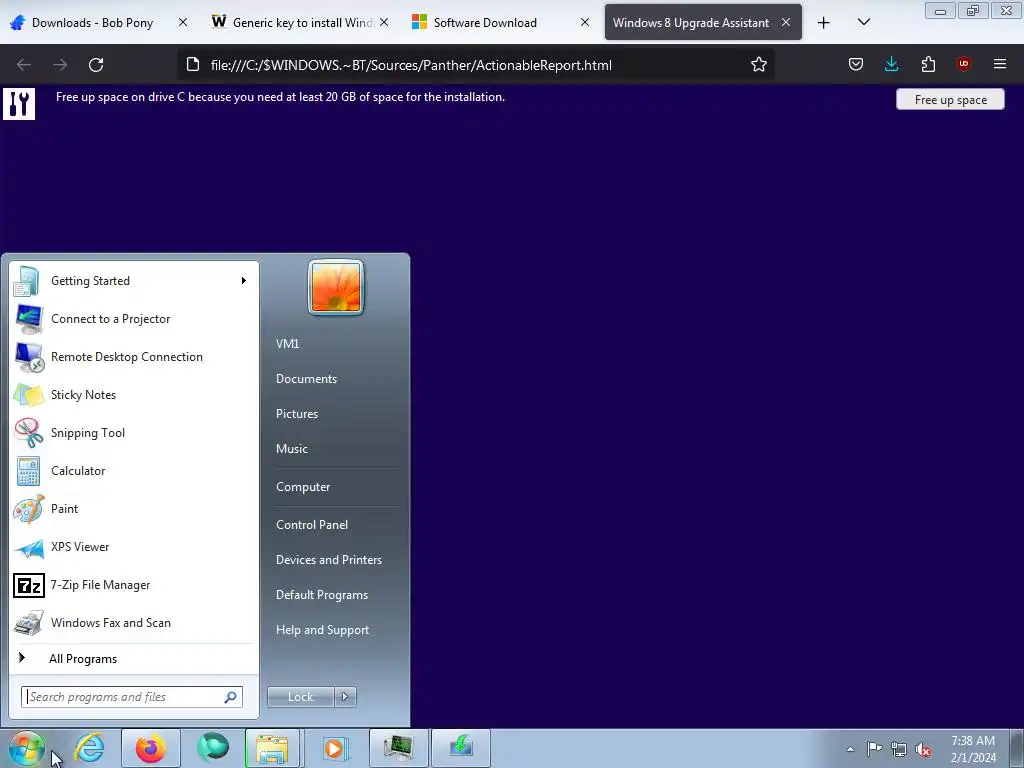Click the search magnifier icon
Screen dimensions: 1024x768
click(231, 697)
